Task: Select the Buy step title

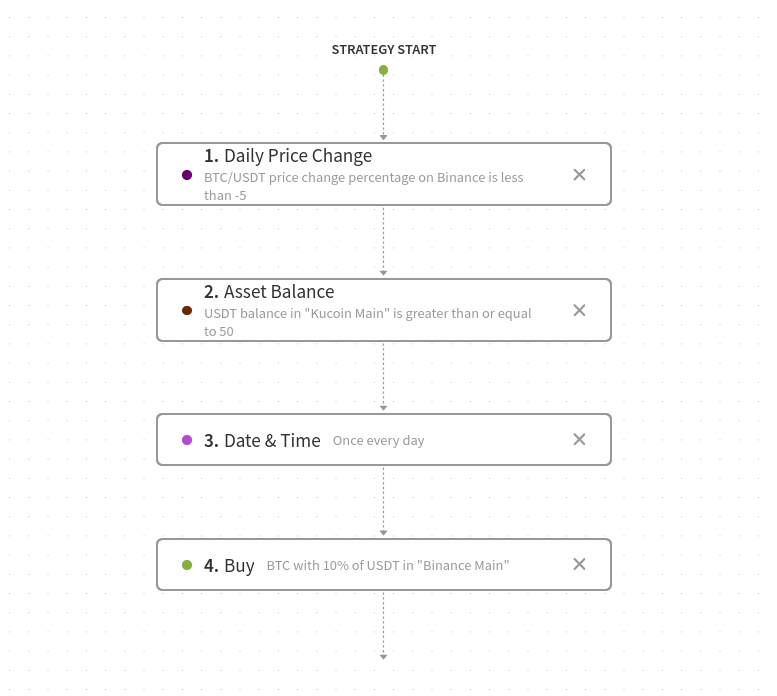Action: (x=229, y=566)
